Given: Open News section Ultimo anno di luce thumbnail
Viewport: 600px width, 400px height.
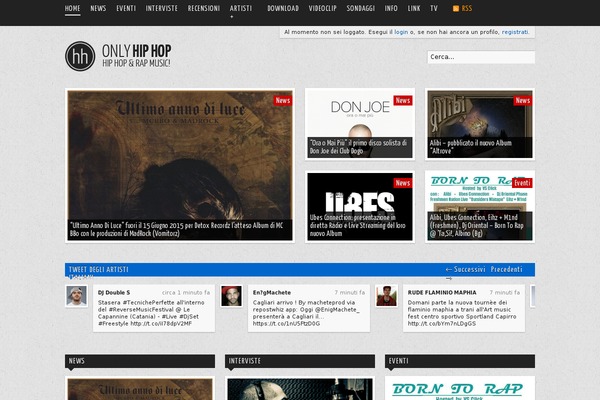Looking at the screenshot, I should click(140, 389).
